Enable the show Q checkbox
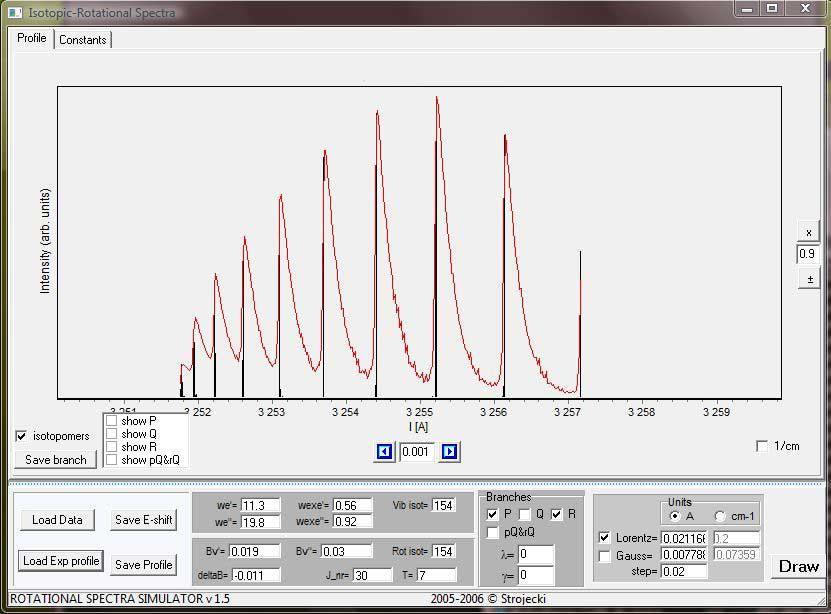Viewport: 831px width, 614px height. (x=111, y=434)
